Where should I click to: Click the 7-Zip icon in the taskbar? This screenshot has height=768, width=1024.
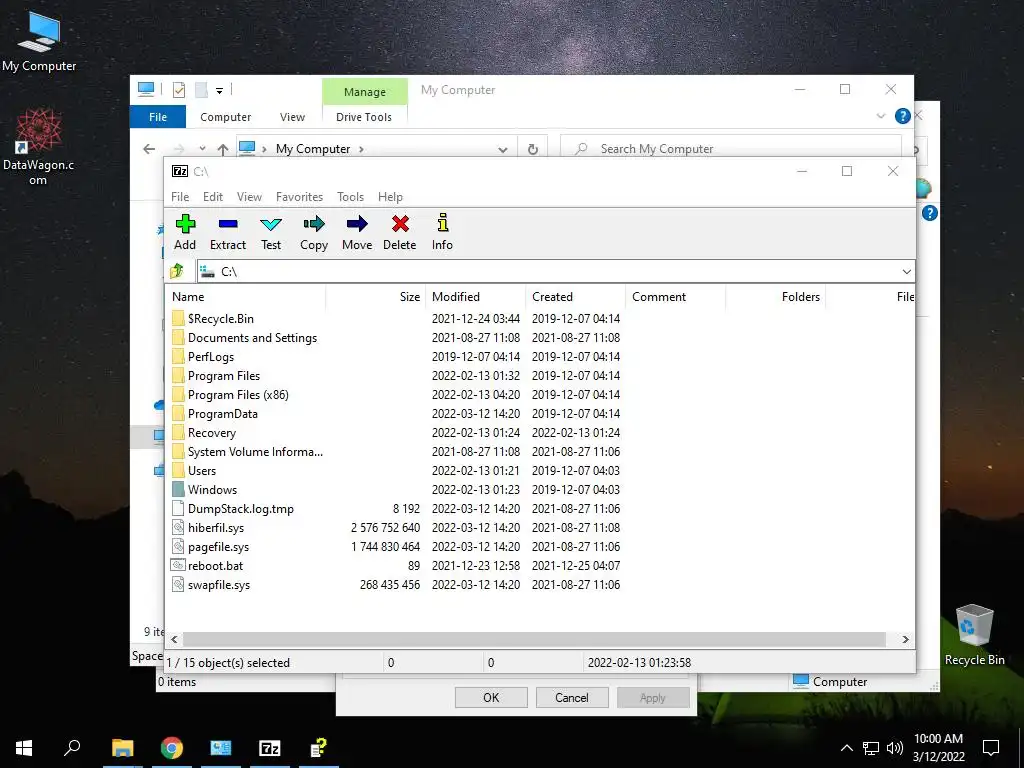270,748
